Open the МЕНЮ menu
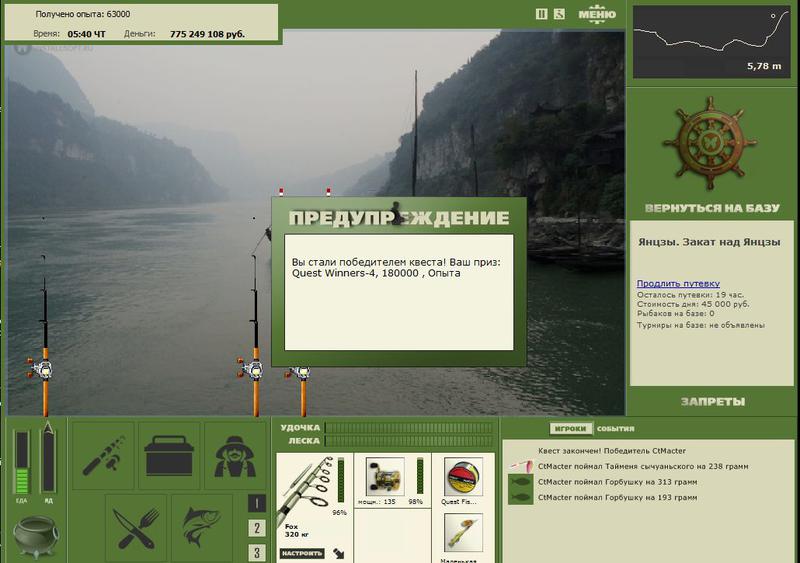Screen dimensions: 800x563 point(597,14)
